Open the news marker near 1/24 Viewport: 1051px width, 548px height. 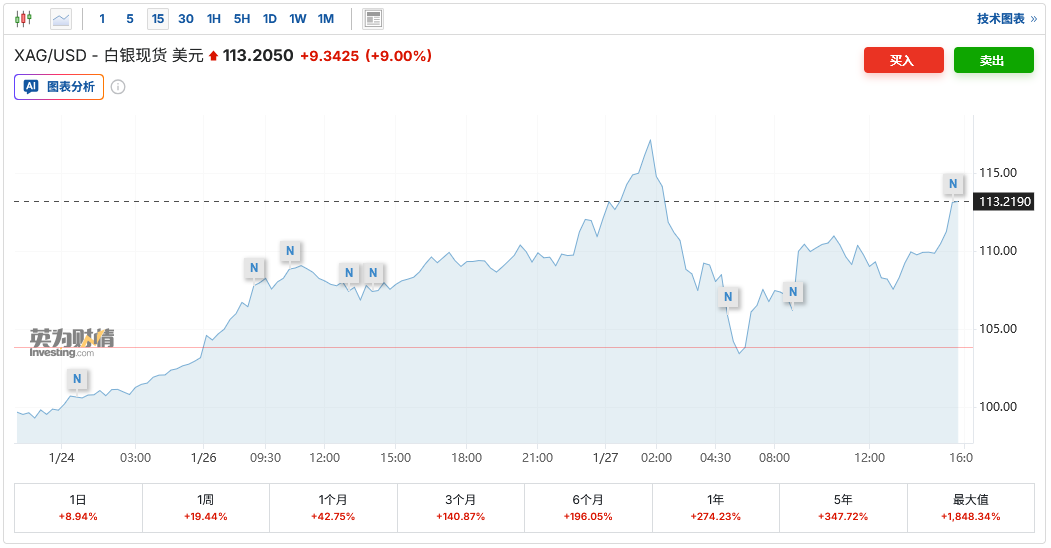coord(77,379)
